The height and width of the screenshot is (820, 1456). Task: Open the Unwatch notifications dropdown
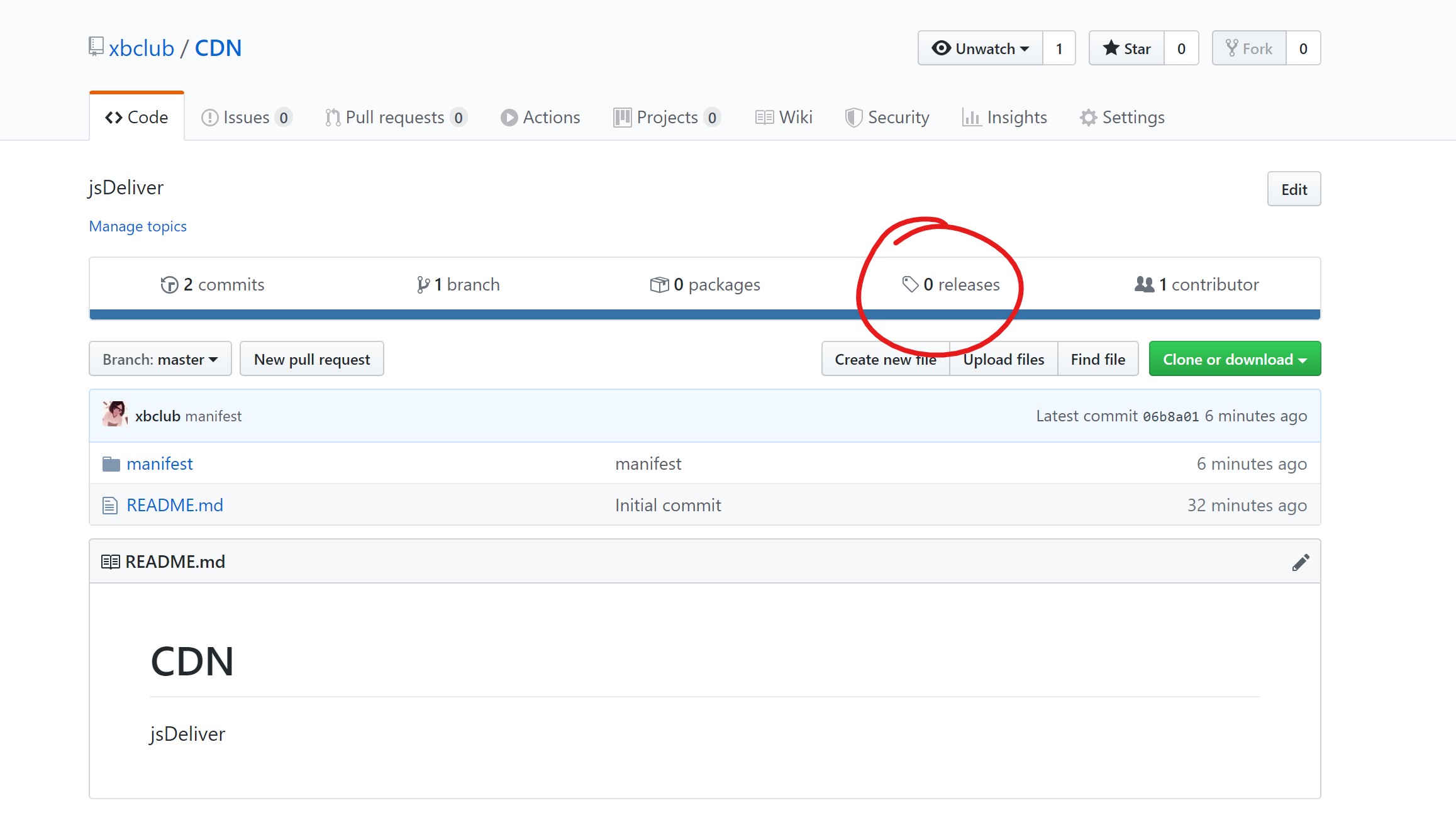pos(980,48)
